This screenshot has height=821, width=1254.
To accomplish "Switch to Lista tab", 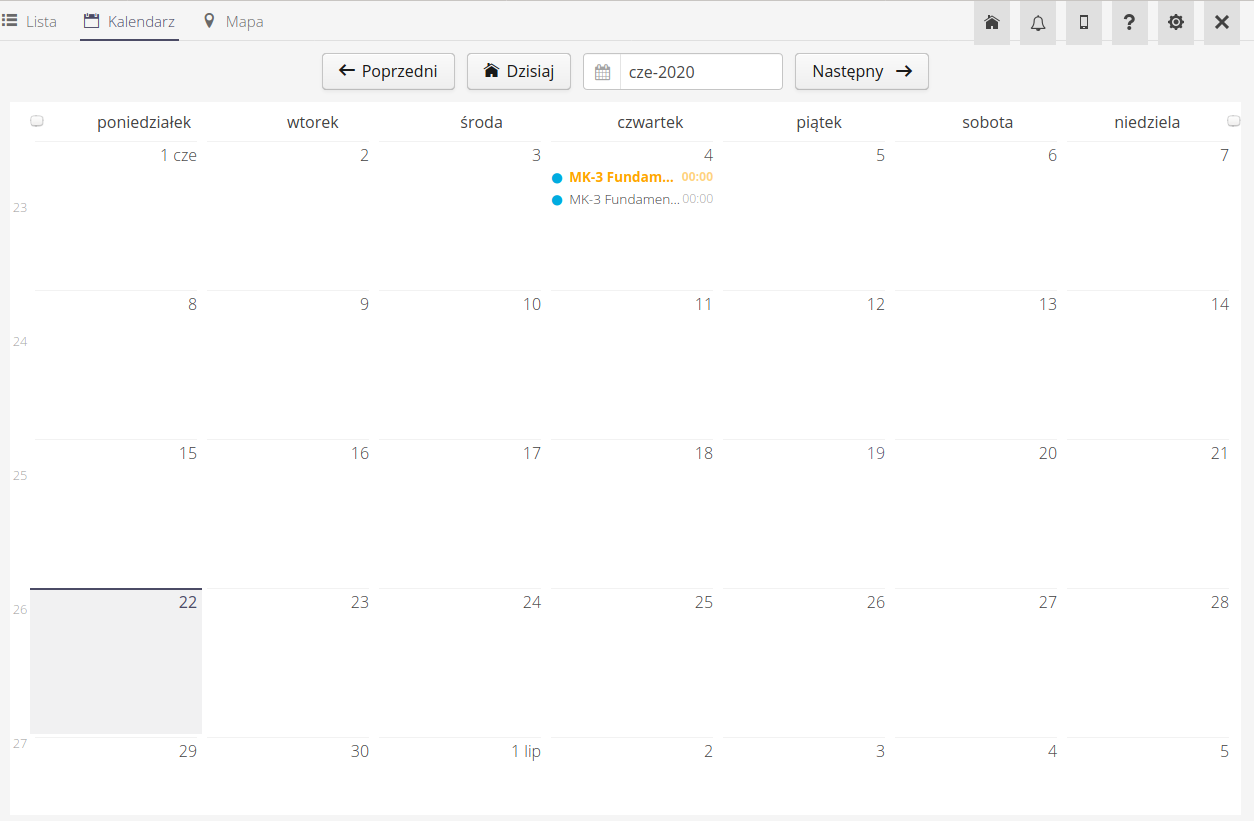I will coord(30,21).
